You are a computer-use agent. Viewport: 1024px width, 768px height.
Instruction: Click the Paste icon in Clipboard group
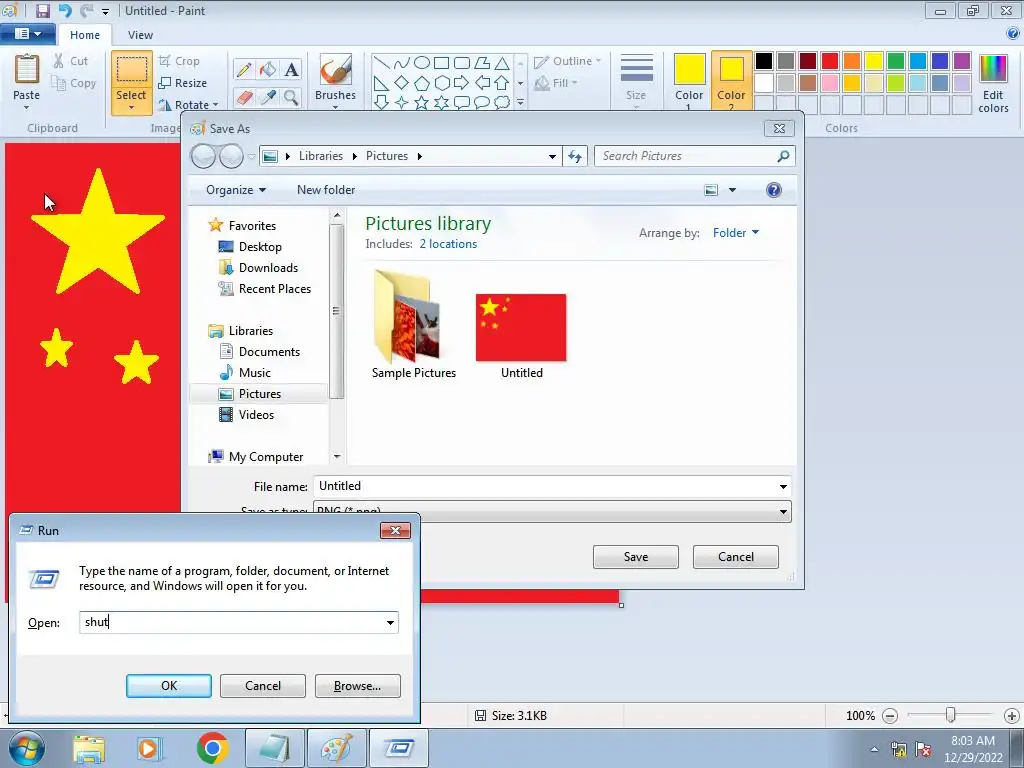coord(27,70)
